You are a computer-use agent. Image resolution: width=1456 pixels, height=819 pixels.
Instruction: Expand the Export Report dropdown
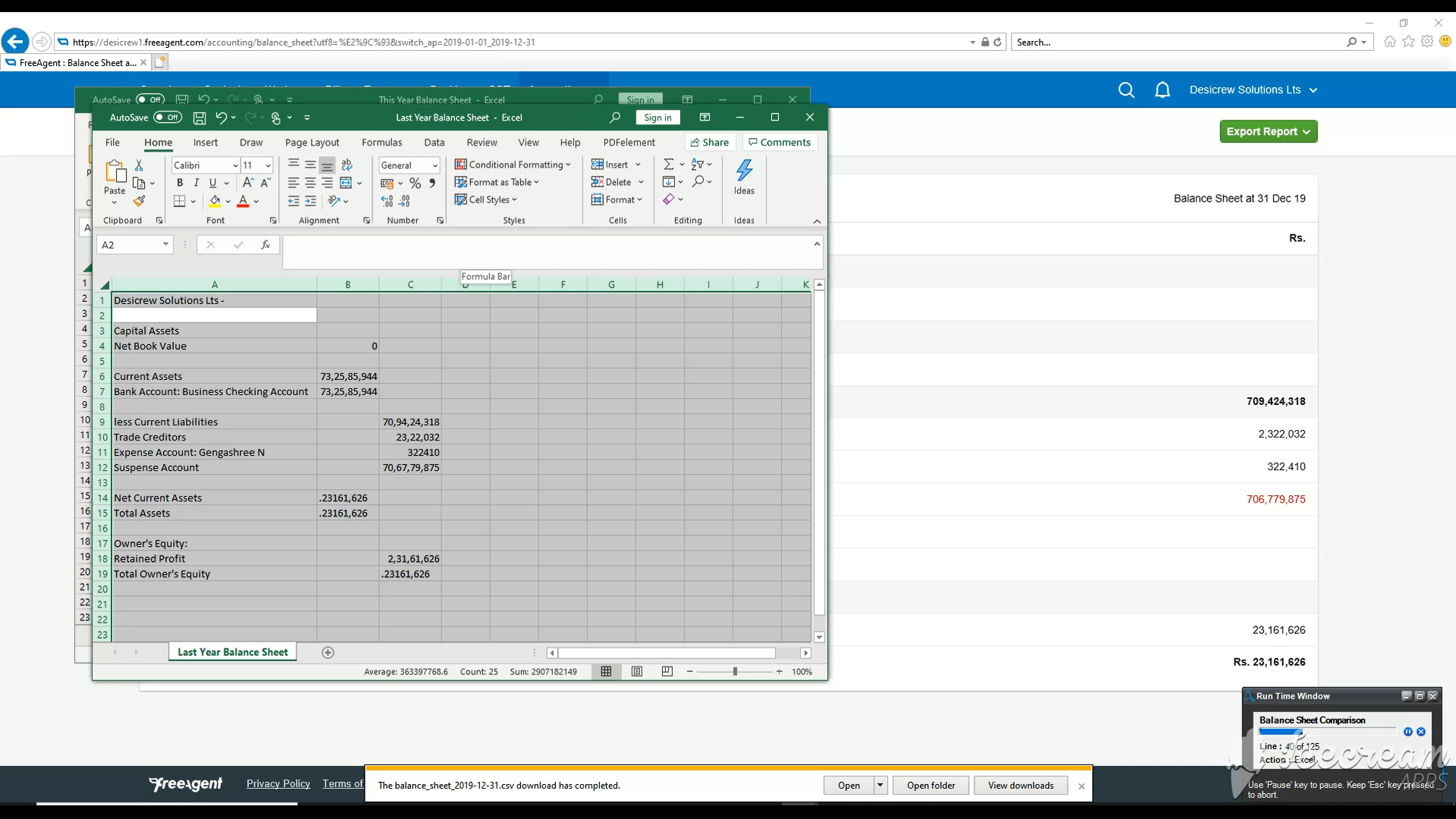[x=1268, y=131]
